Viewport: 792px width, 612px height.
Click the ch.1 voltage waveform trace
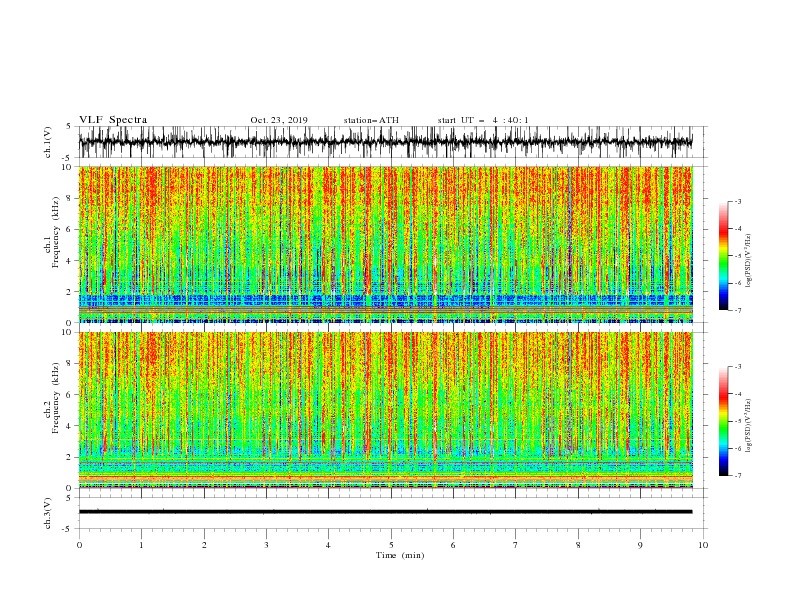point(386,142)
